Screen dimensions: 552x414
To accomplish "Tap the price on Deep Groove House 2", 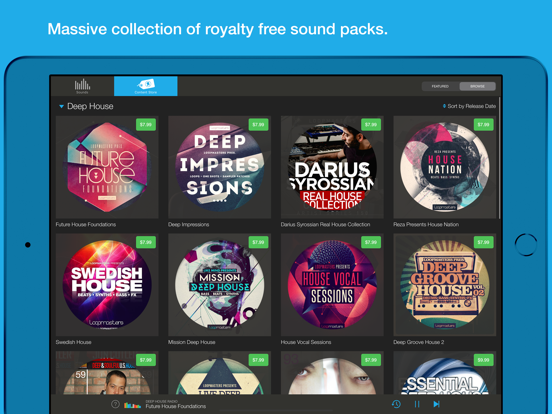I will point(484,242).
